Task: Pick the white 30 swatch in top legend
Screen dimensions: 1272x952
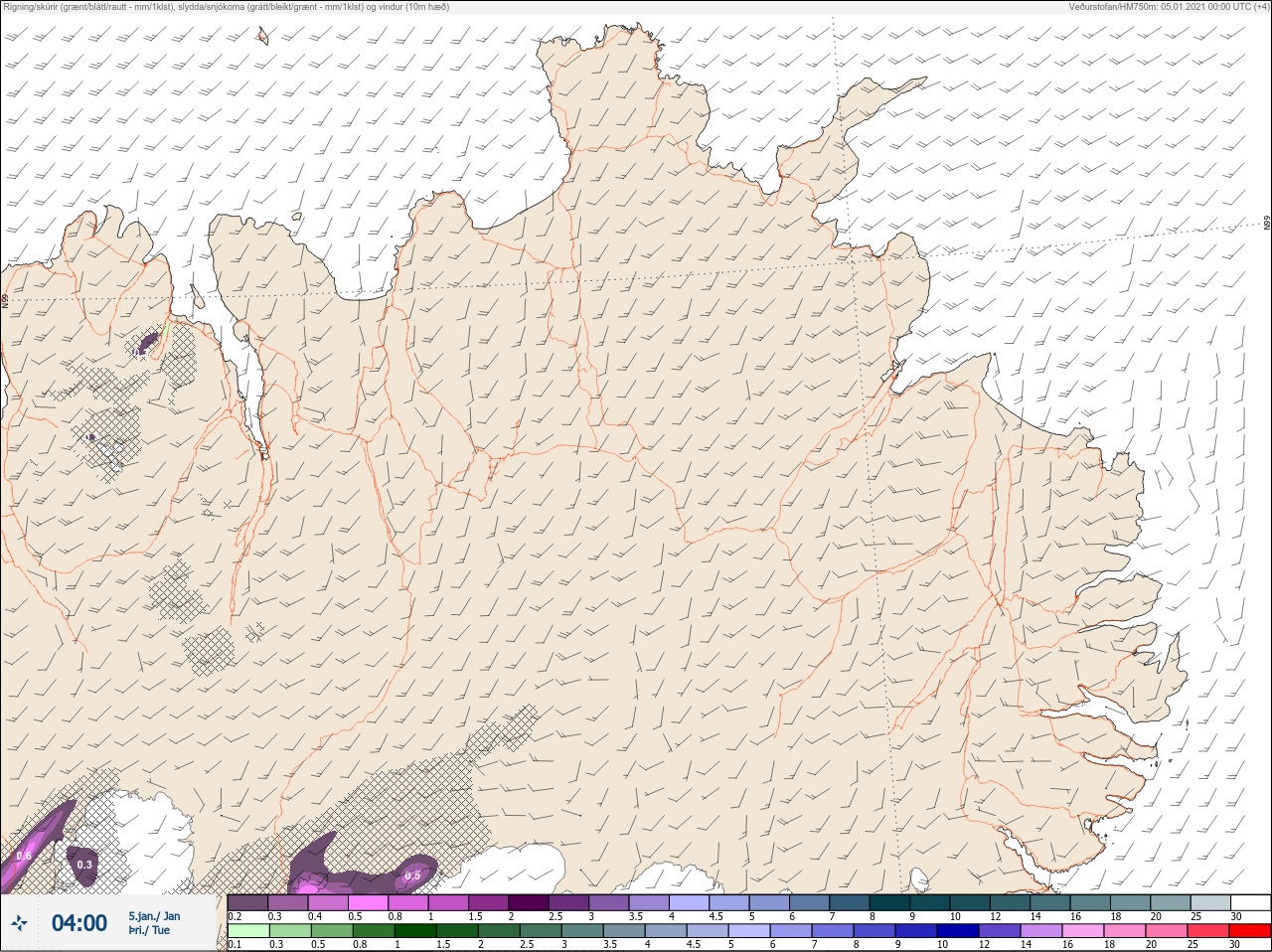Action: 1250,902
